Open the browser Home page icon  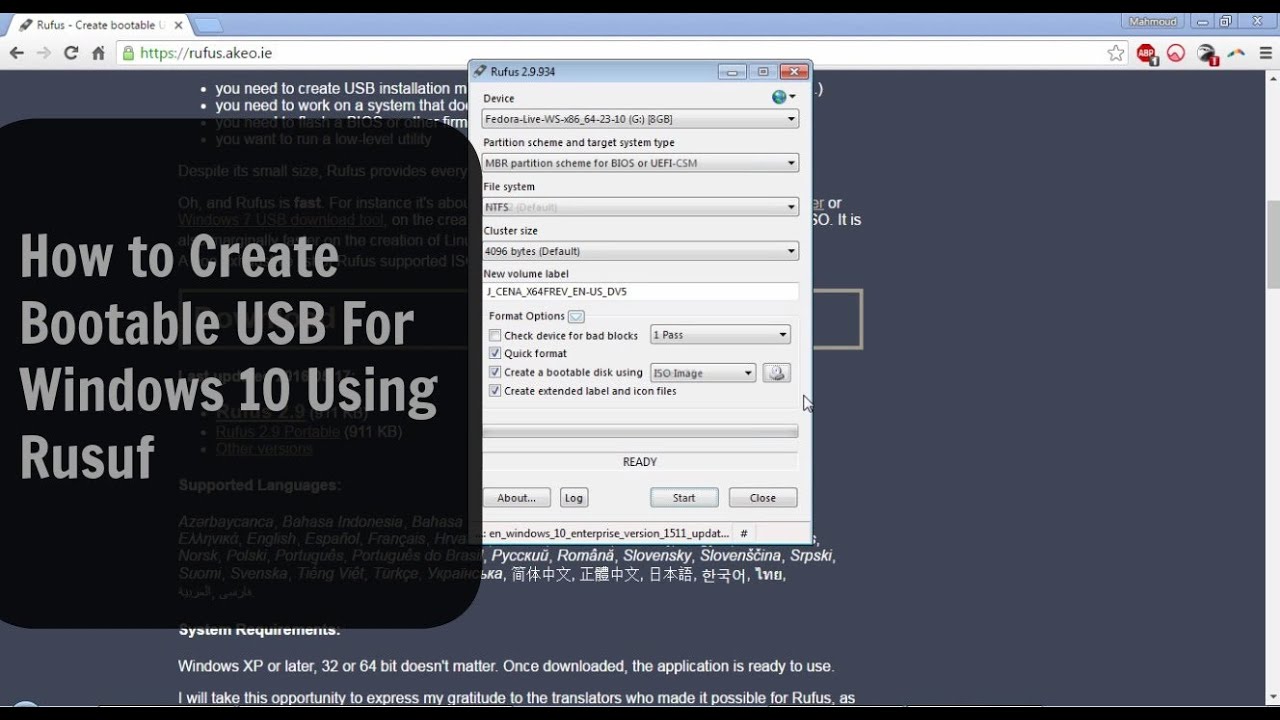click(x=98, y=53)
